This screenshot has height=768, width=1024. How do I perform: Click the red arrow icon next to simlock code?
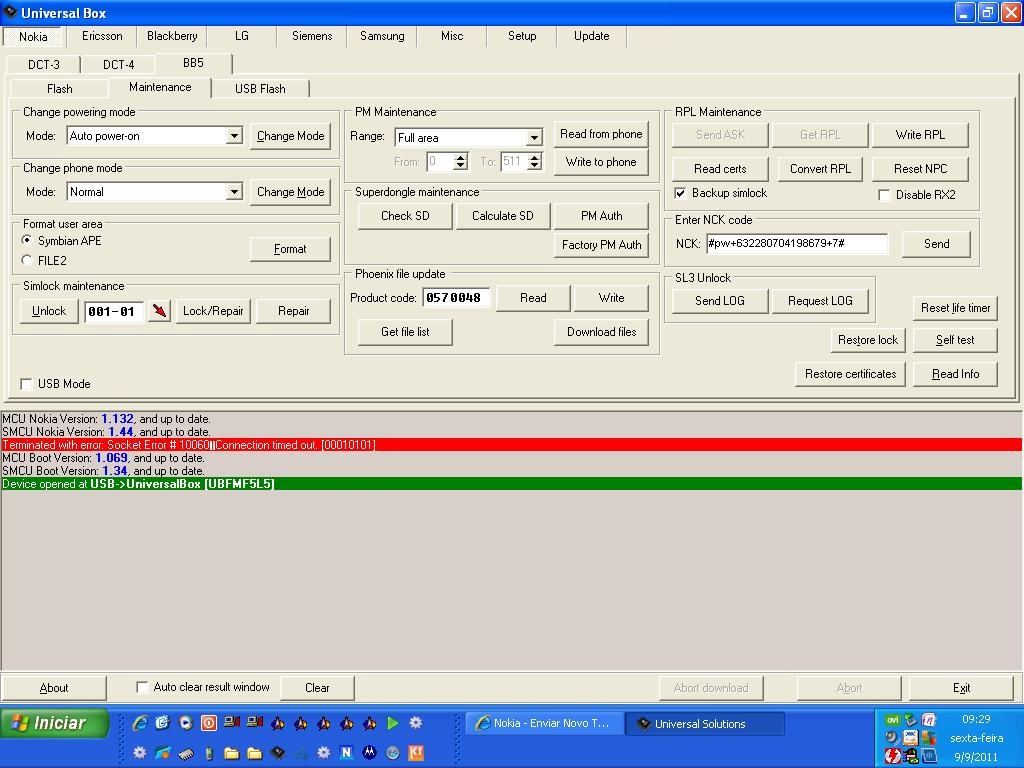tap(159, 311)
